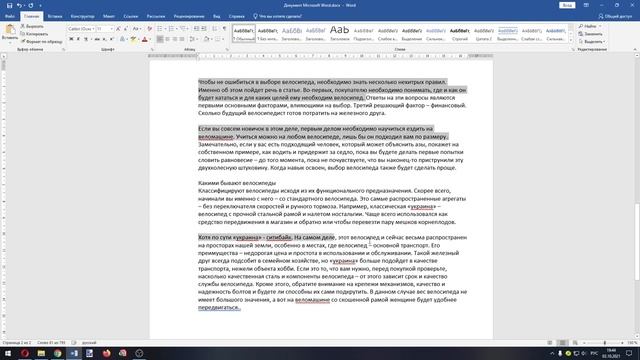Open the highlight color picker swatch
Image resolution: width=640 pixels, height=360 pixels.
point(133,39)
